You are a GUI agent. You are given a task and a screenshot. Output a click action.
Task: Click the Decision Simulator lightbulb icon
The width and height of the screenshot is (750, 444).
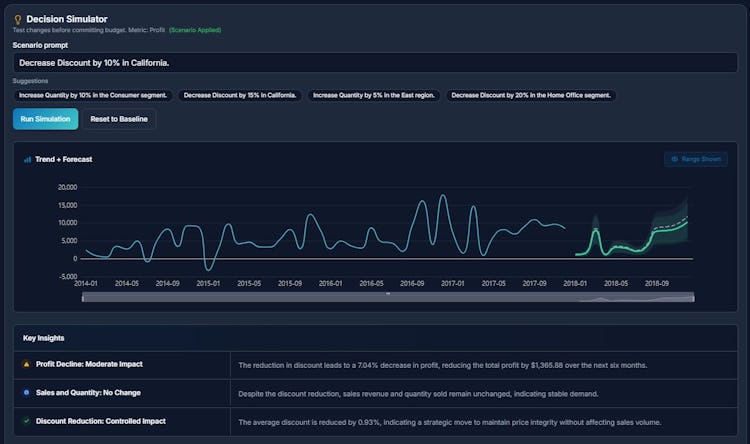pos(18,19)
